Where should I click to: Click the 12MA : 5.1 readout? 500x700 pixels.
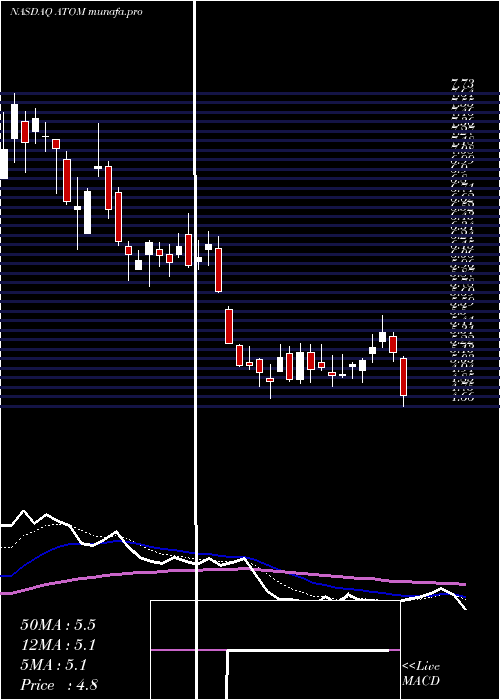coord(58,645)
